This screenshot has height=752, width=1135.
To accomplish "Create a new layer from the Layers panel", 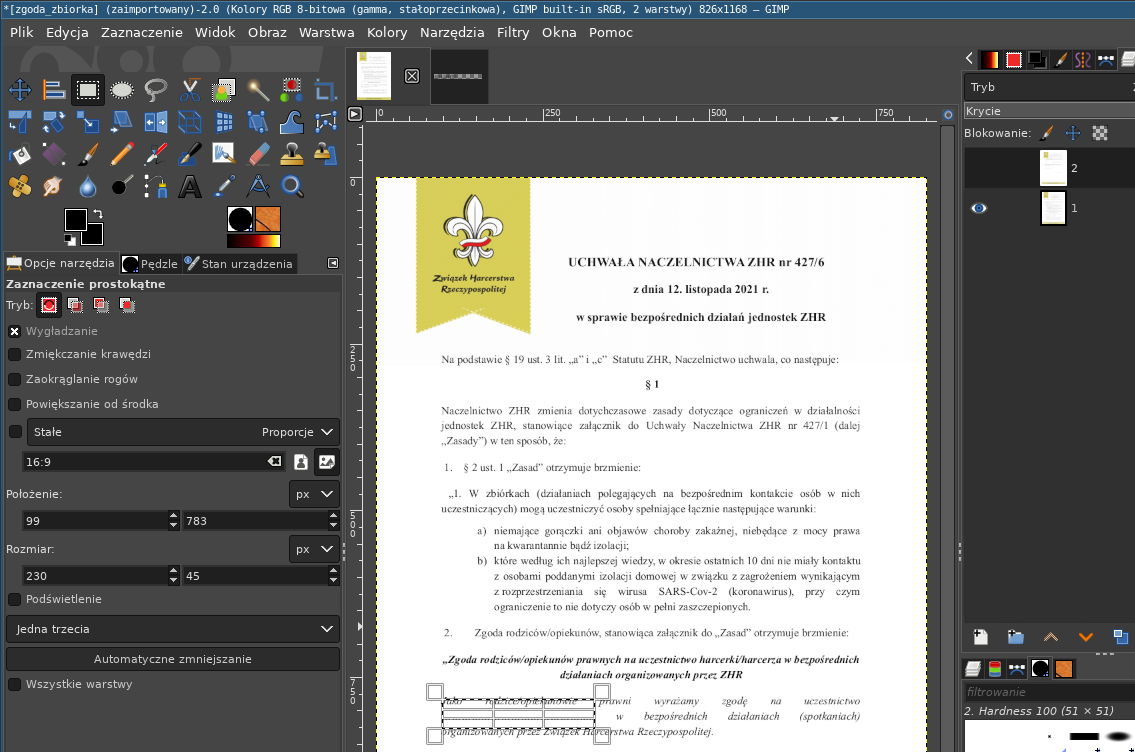I will [980, 636].
